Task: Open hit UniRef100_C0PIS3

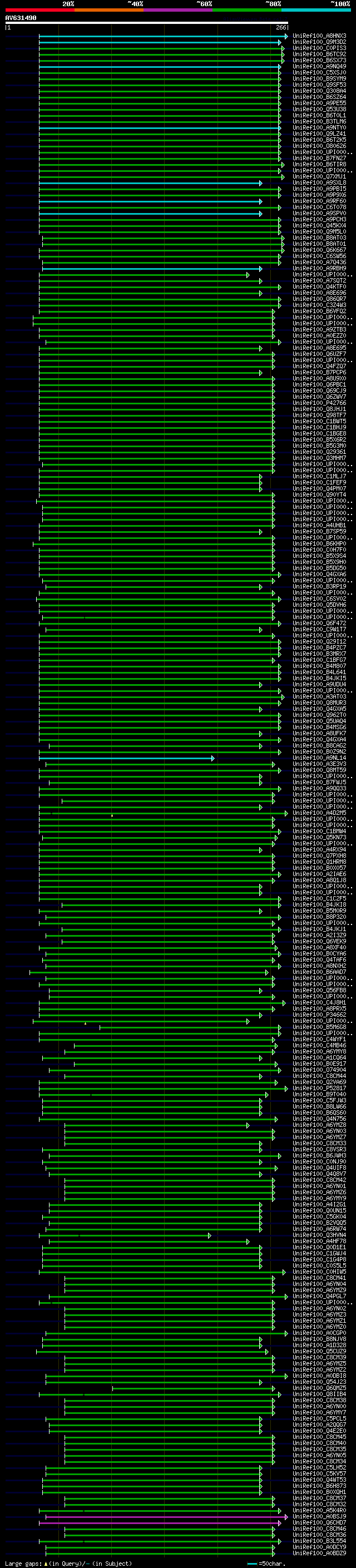Action: [319, 48]
